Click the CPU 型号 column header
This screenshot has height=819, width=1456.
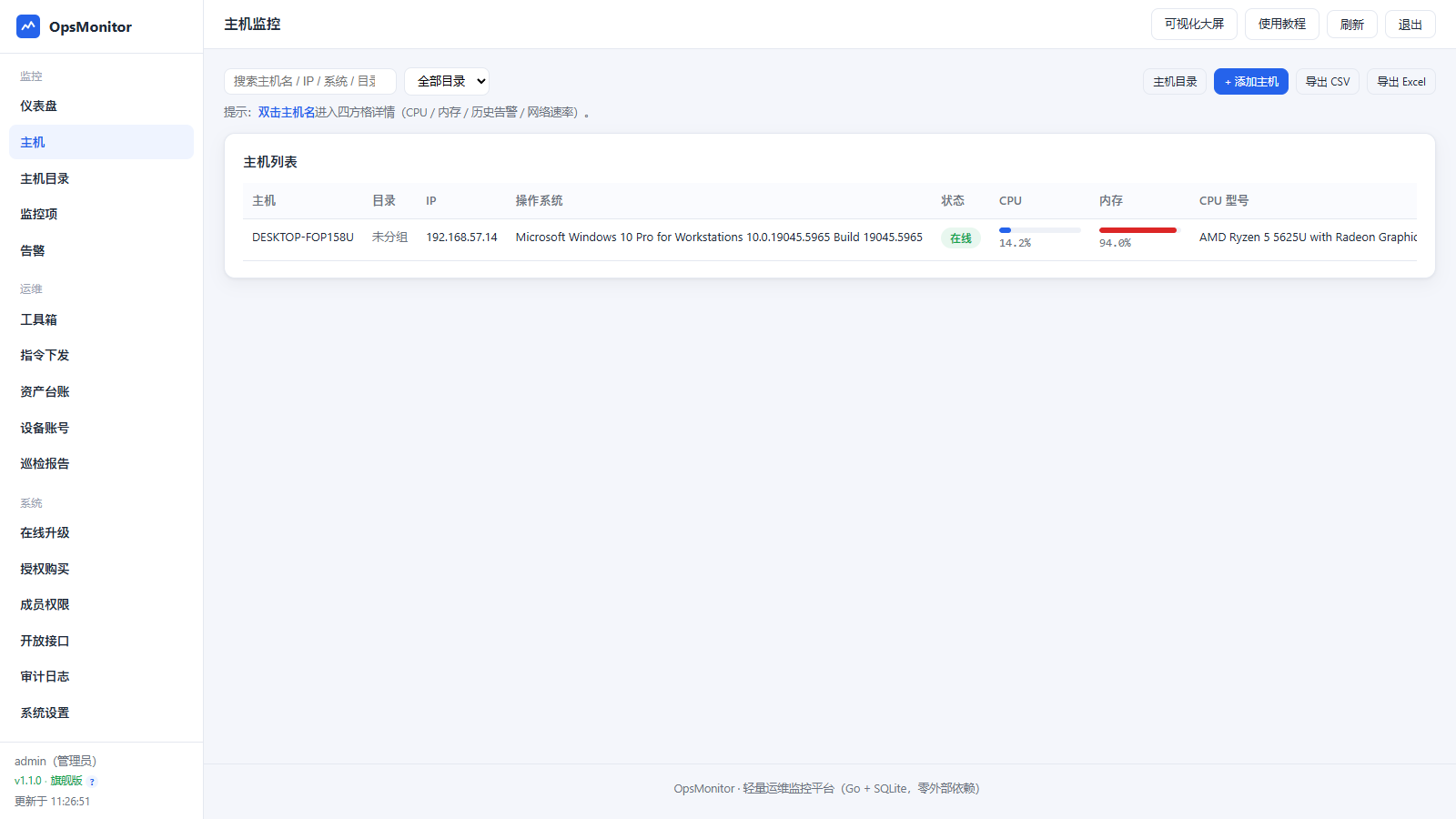coord(1224,201)
